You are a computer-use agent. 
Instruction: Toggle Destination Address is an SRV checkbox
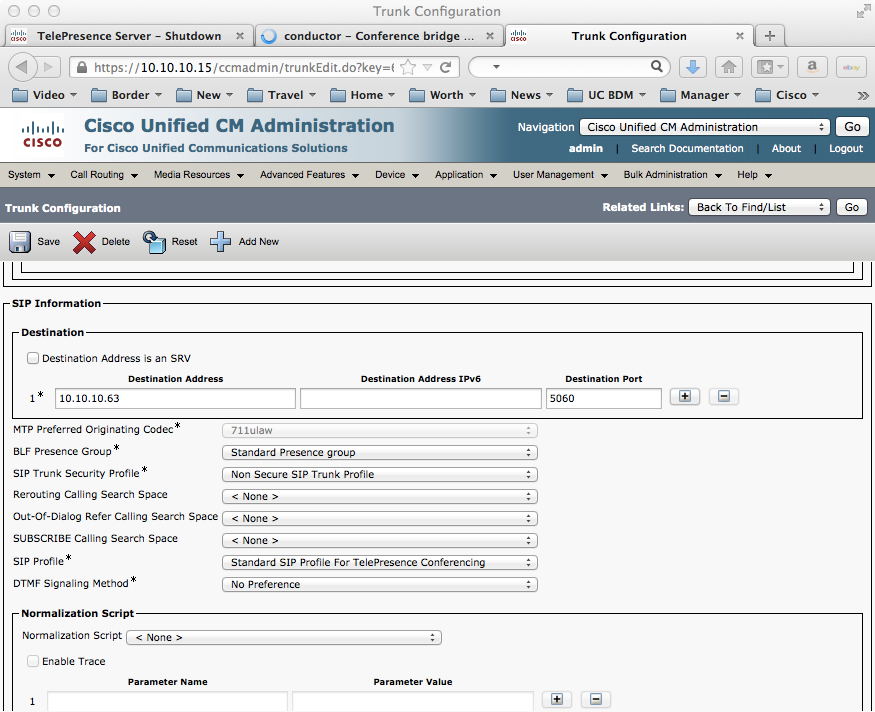point(33,358)
